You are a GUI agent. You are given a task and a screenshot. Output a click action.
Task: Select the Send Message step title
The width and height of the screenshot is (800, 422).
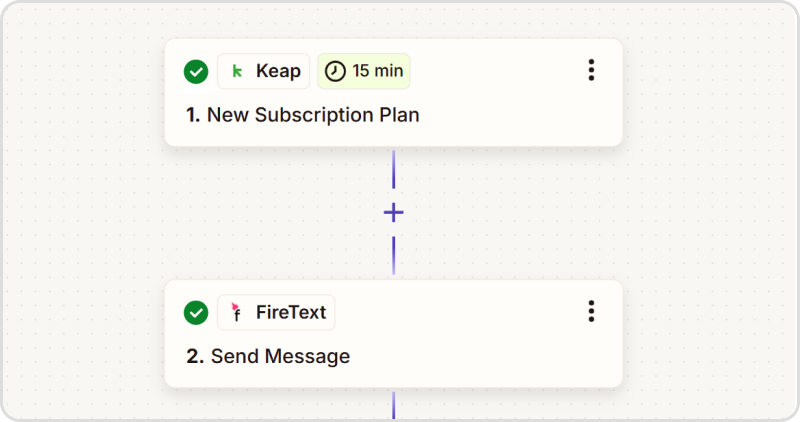[280, 356]
